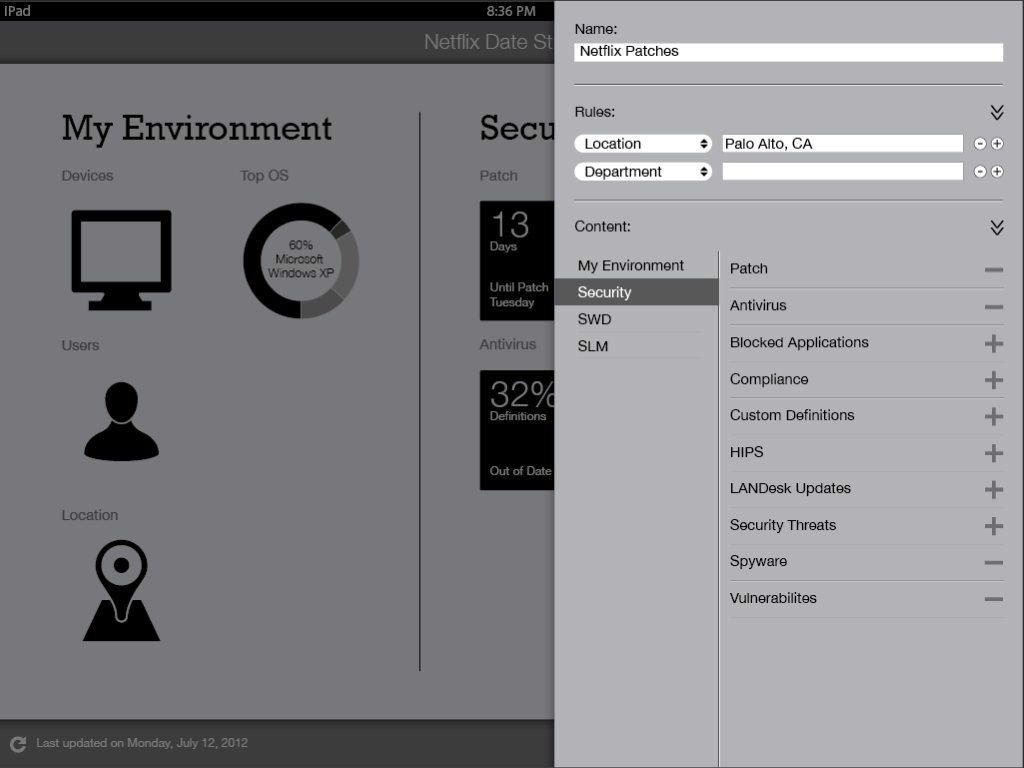Click the Top OS label
Screen dimensions: 1024x768
(264, 176)
